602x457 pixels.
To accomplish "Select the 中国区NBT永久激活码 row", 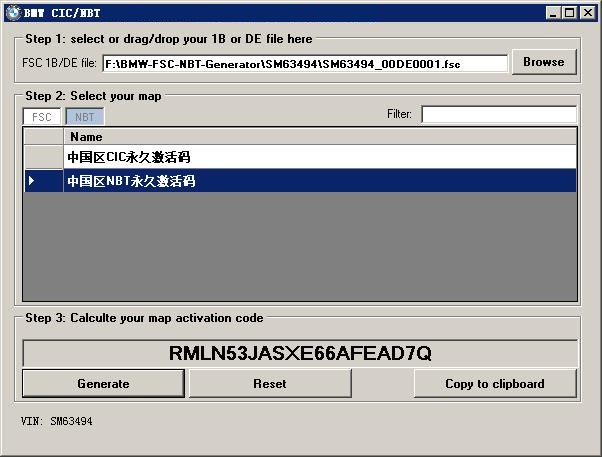I will pyautogui.click(x=320, y=180).
